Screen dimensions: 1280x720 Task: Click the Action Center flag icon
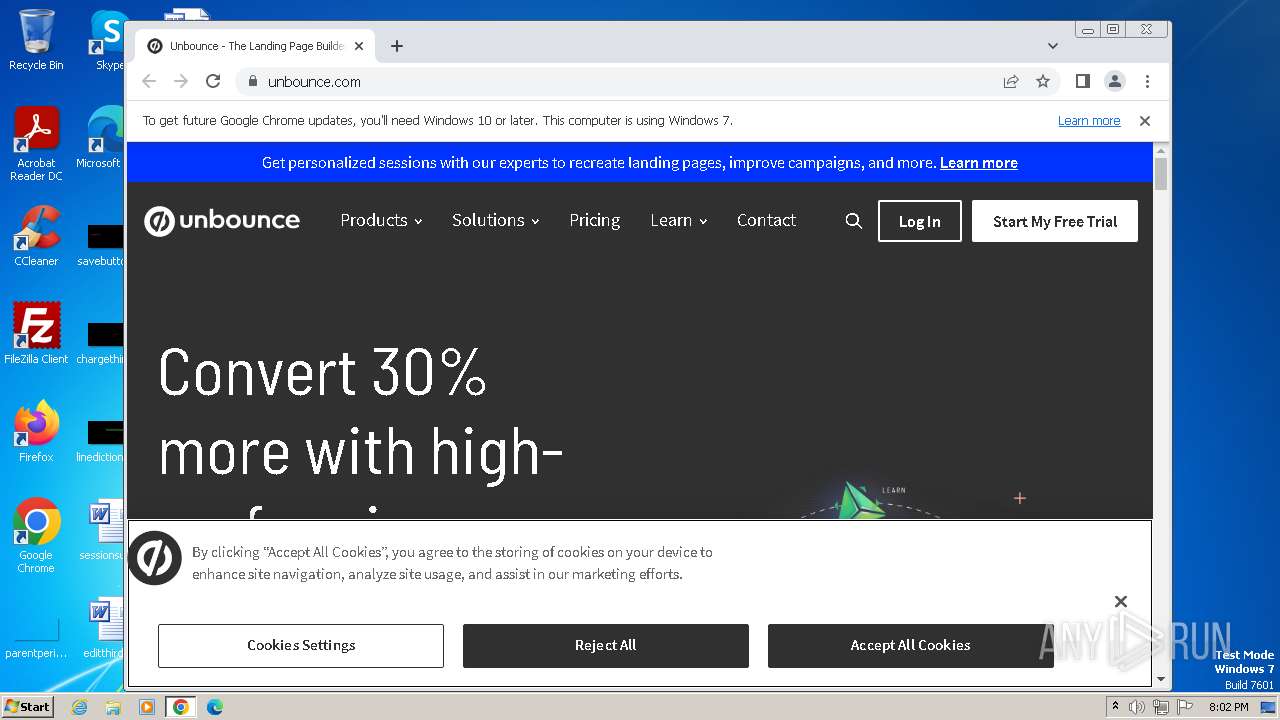click(x=1184, y=707)
